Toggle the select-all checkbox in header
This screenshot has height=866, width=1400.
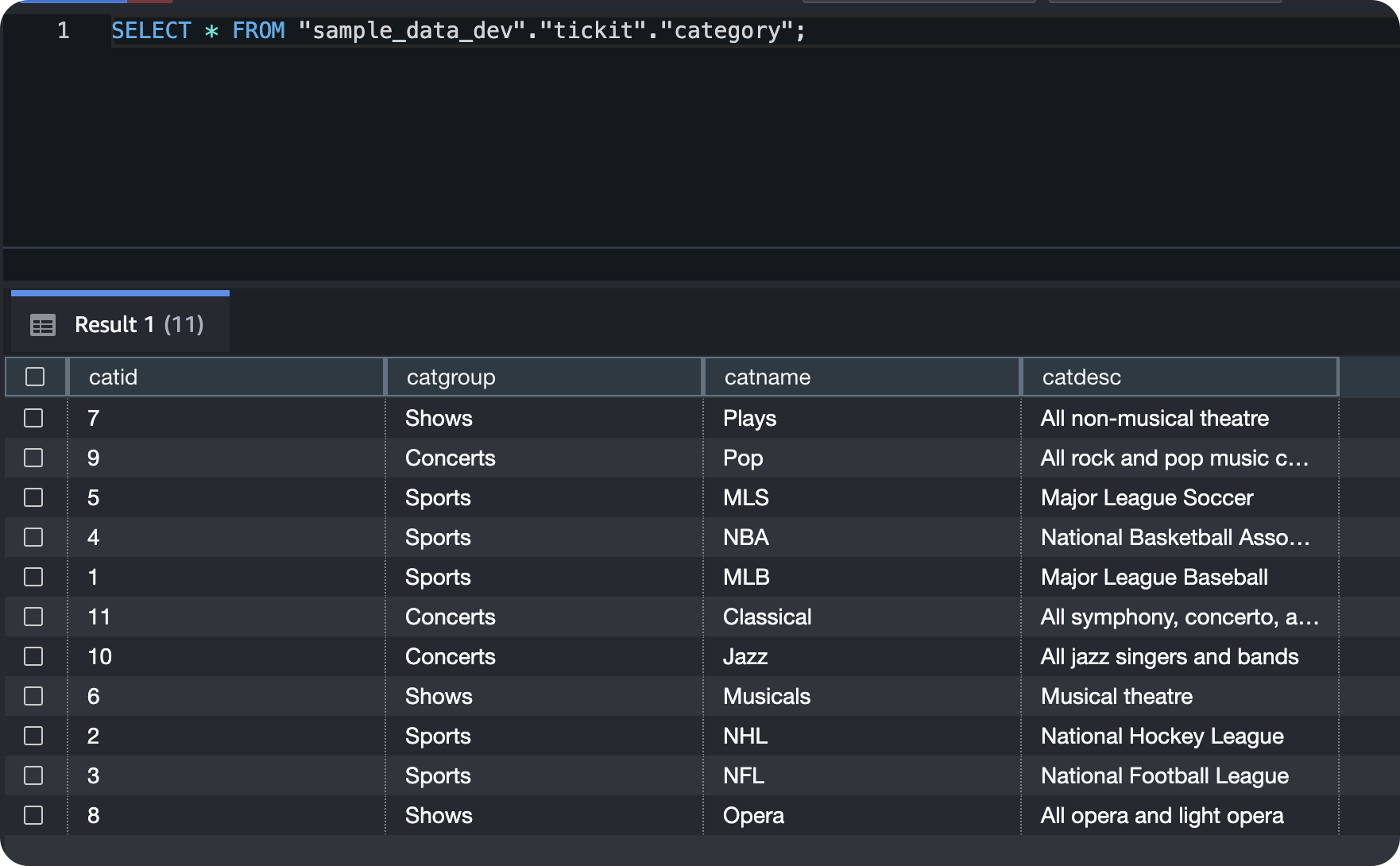(x=35, y=377)
